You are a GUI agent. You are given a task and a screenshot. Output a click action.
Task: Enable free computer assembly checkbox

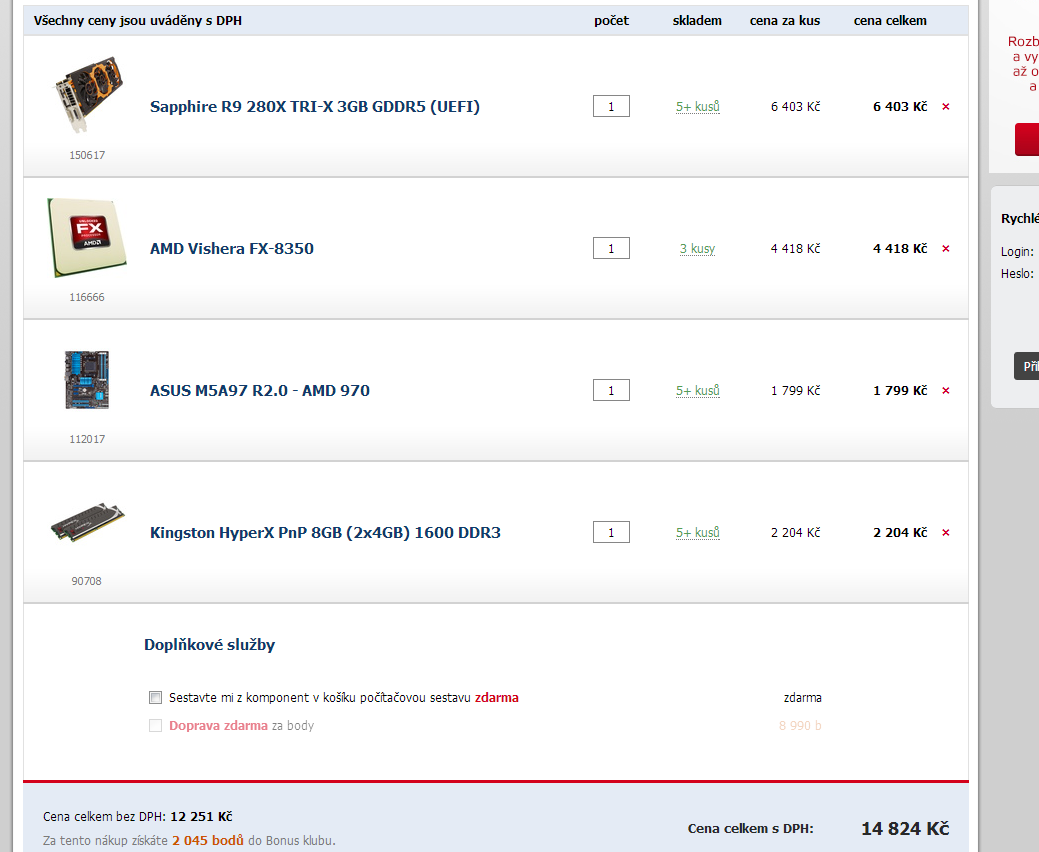[x=155, y=698]
